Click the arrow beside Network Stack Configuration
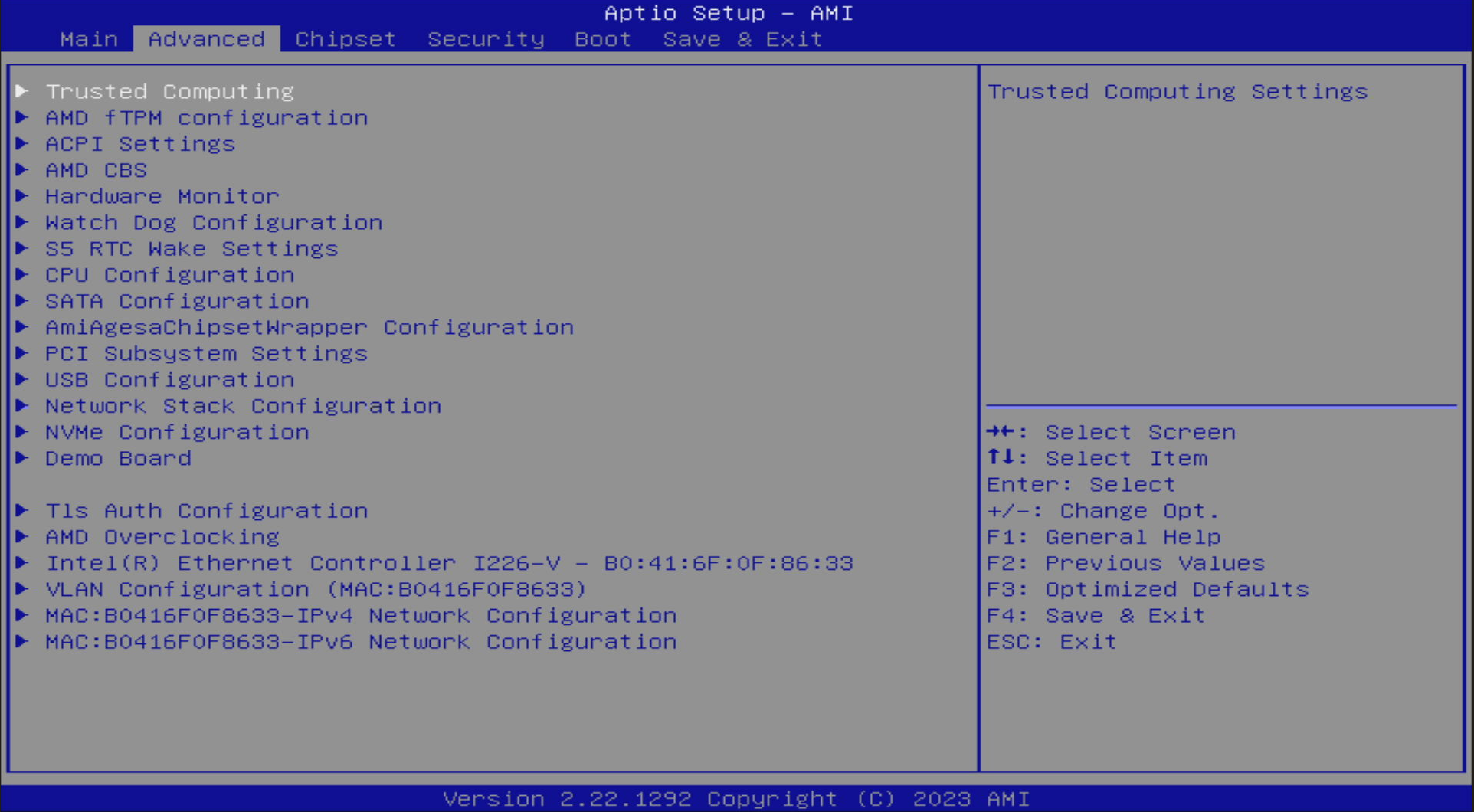 click(x=22, y=405)
